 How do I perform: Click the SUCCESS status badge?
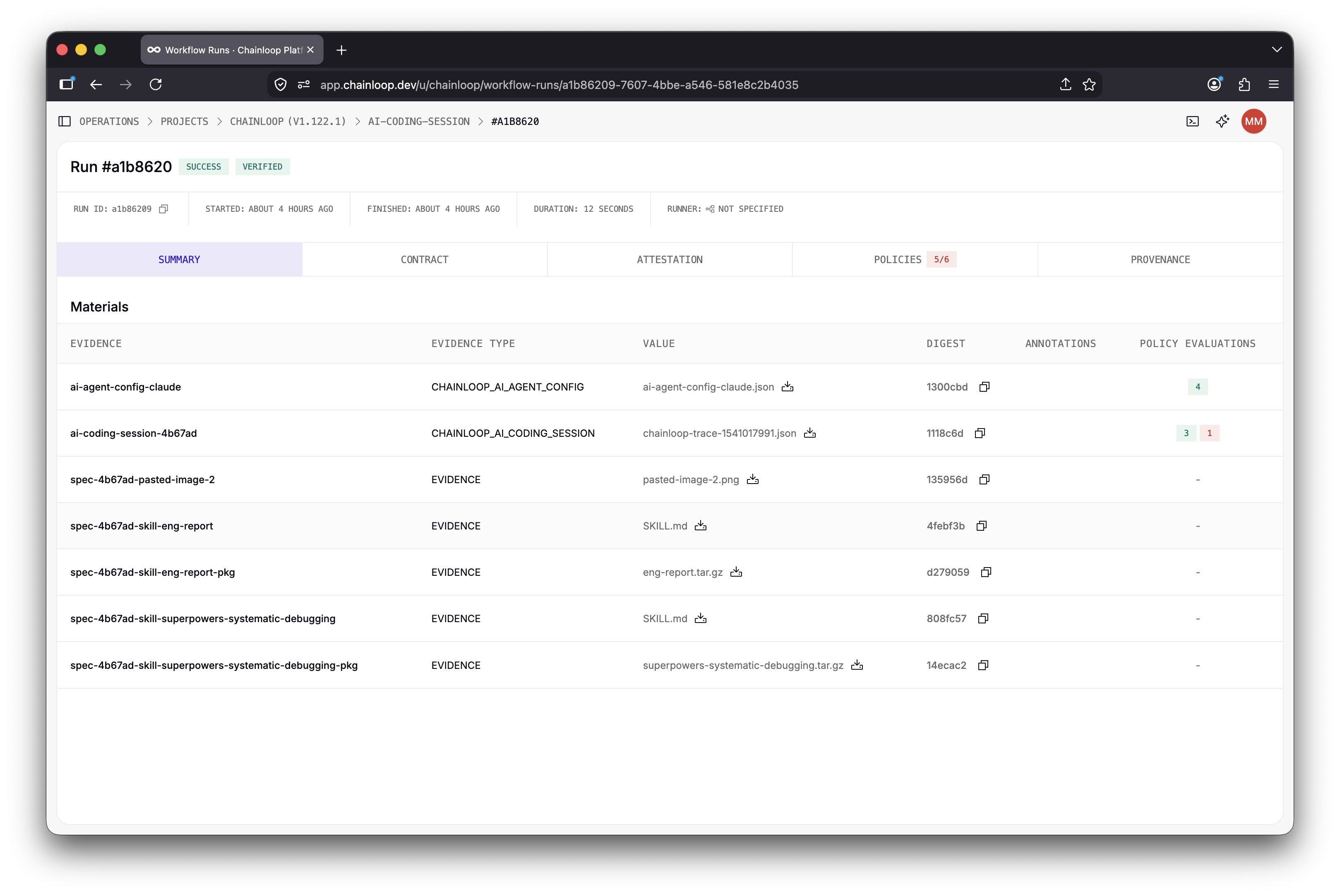[x=204, y=167]
